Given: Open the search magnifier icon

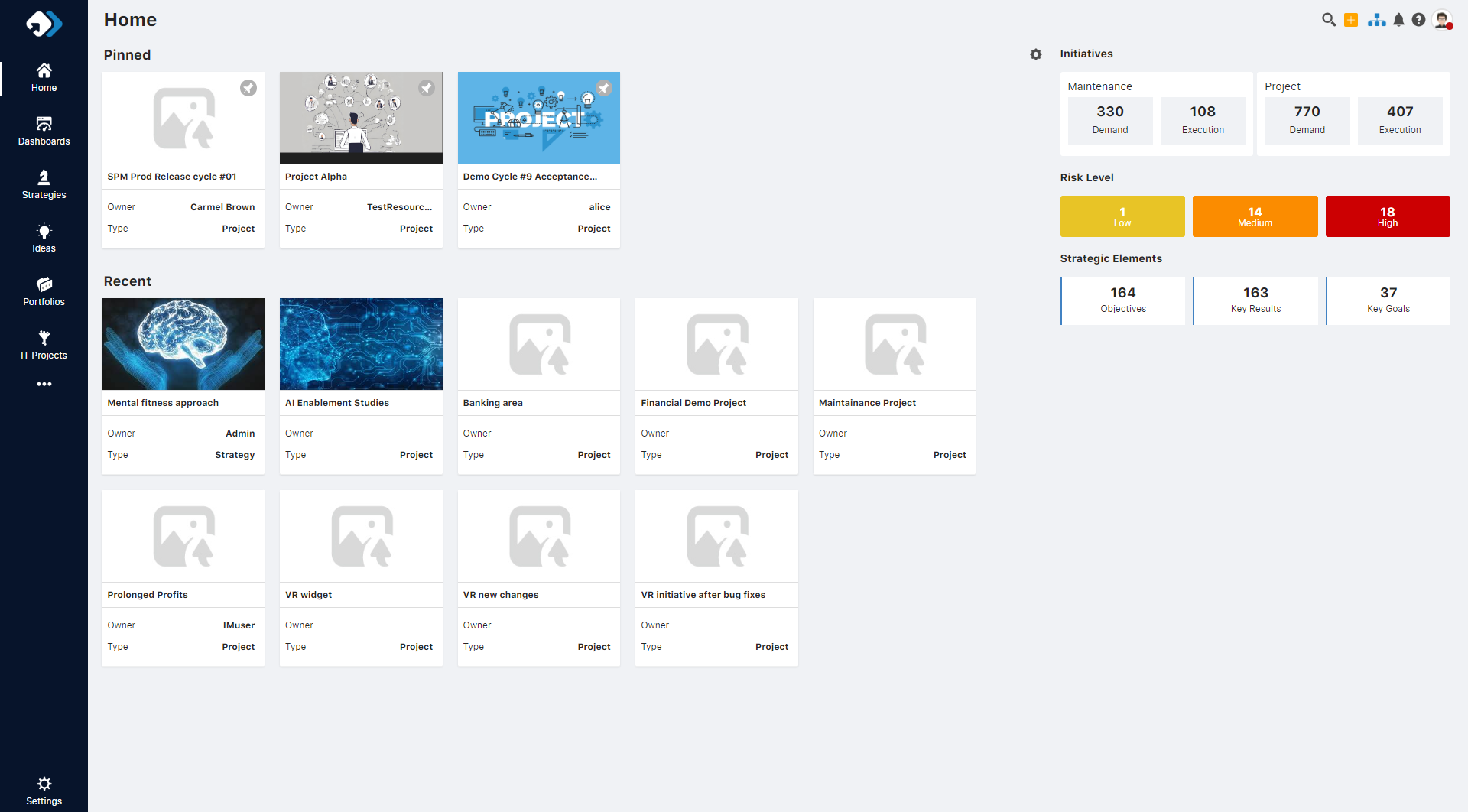Looking at the screenshot, I should pos(1329,20).
